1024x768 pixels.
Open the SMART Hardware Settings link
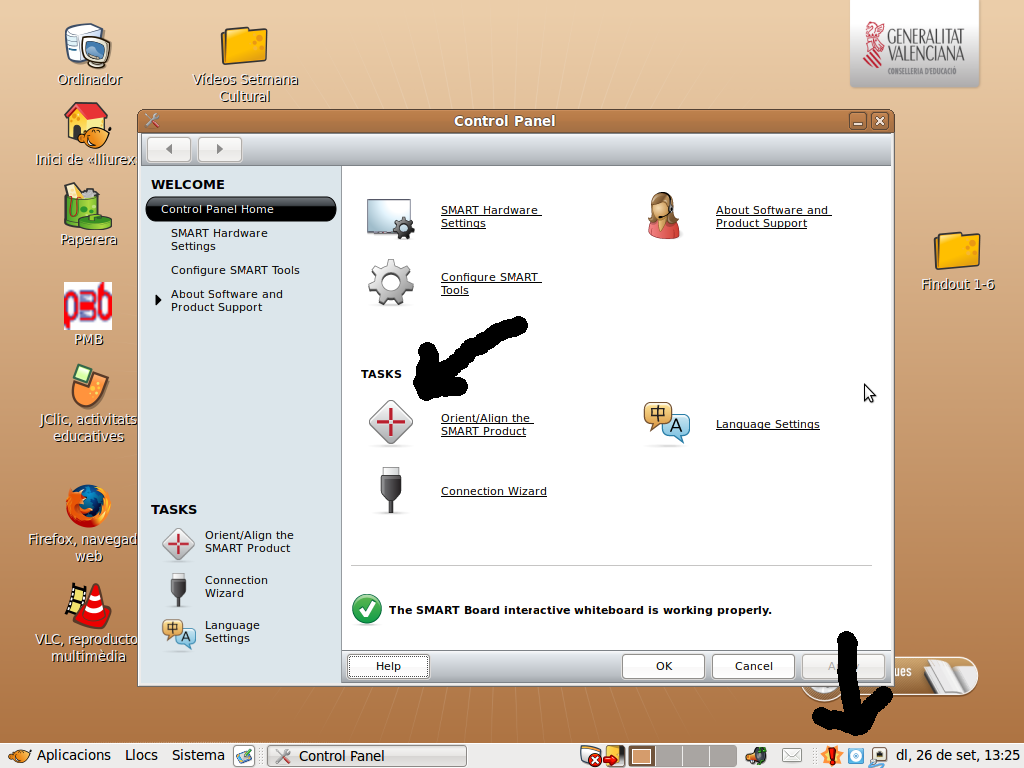click(x=490, y=217)
